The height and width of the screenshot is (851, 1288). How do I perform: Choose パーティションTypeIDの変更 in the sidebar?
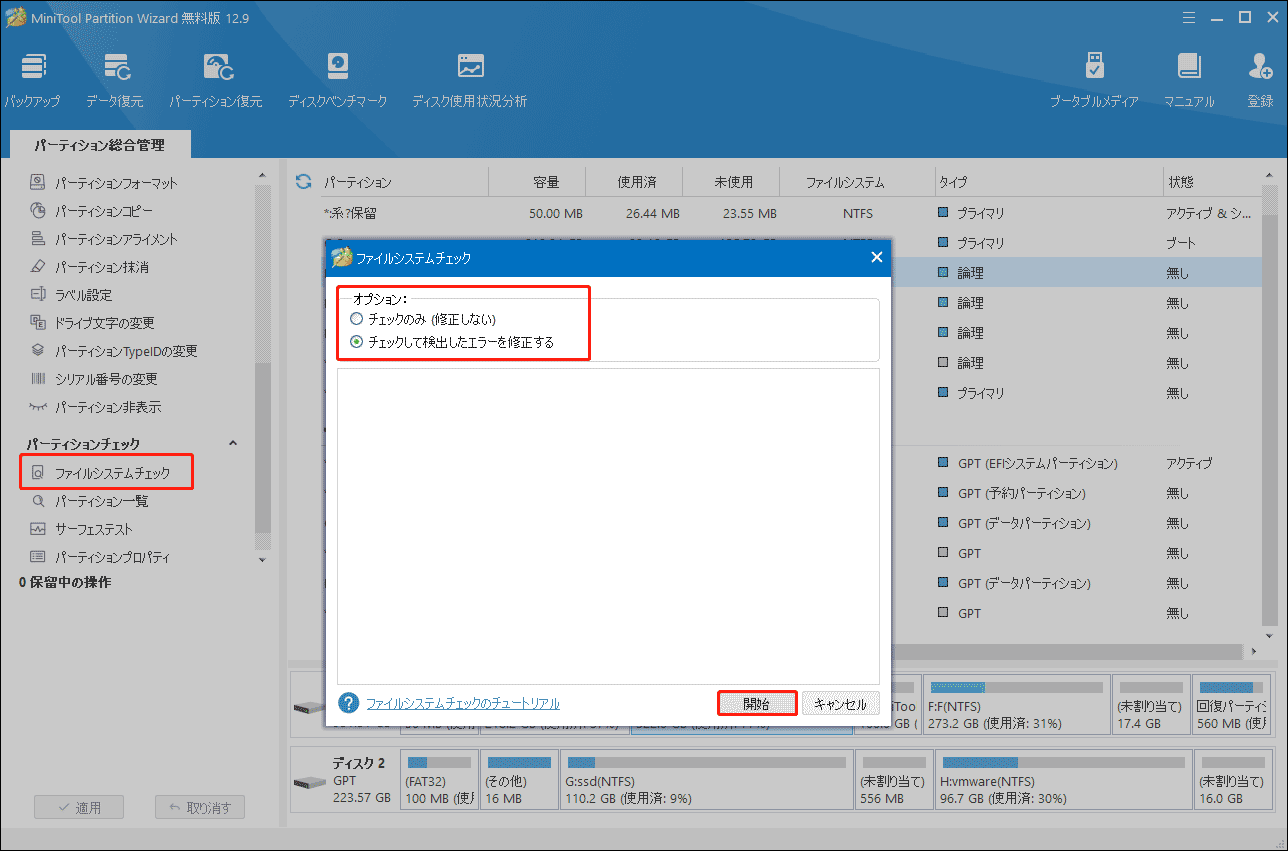[114, 351]
